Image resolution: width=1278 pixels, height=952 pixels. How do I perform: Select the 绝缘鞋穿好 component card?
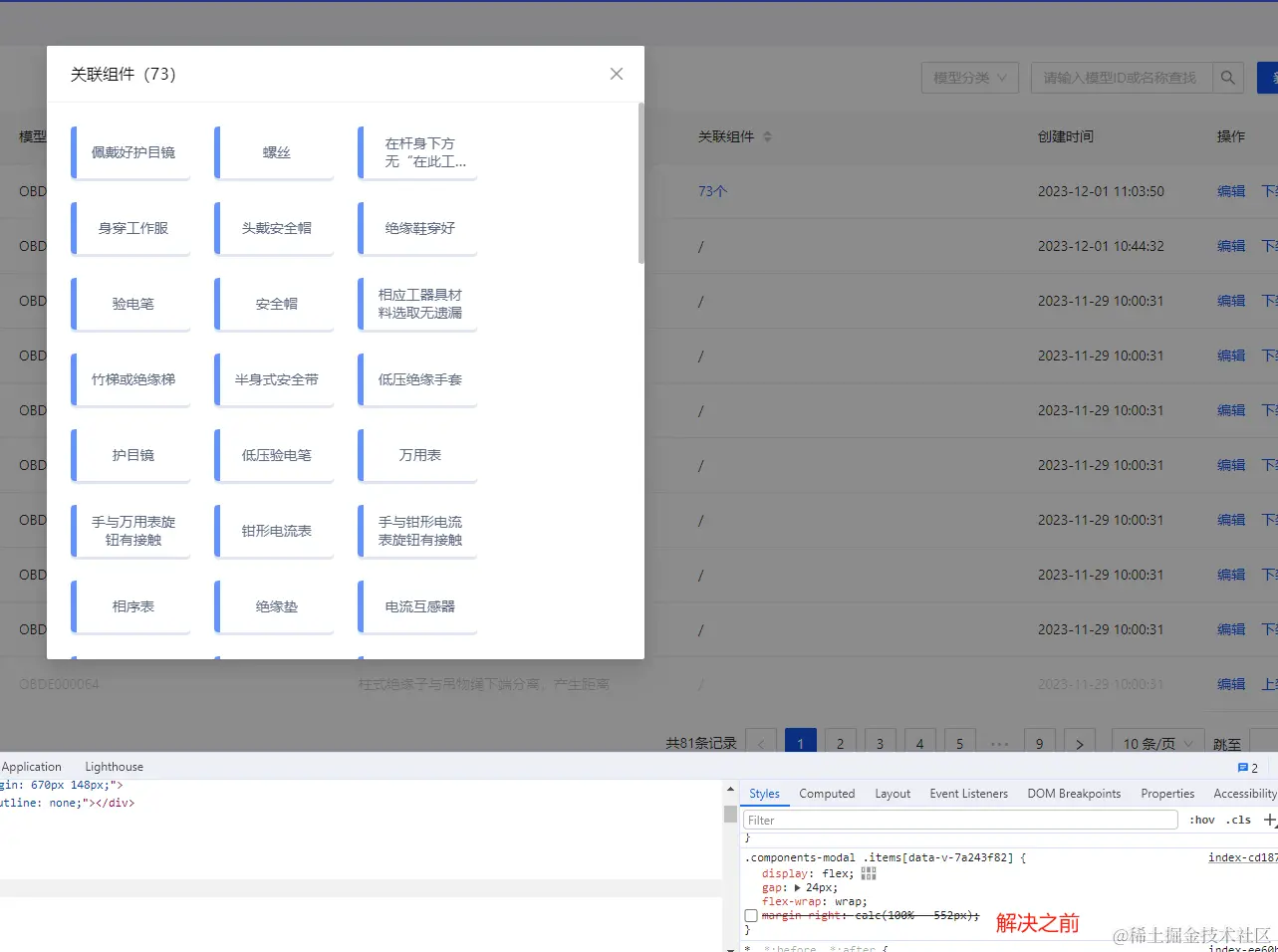tap(417, 228)
